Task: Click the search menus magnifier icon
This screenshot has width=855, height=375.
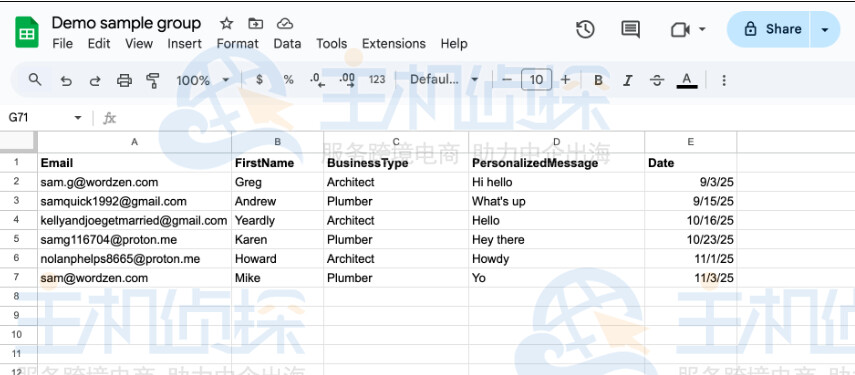Action: [35, 80]
